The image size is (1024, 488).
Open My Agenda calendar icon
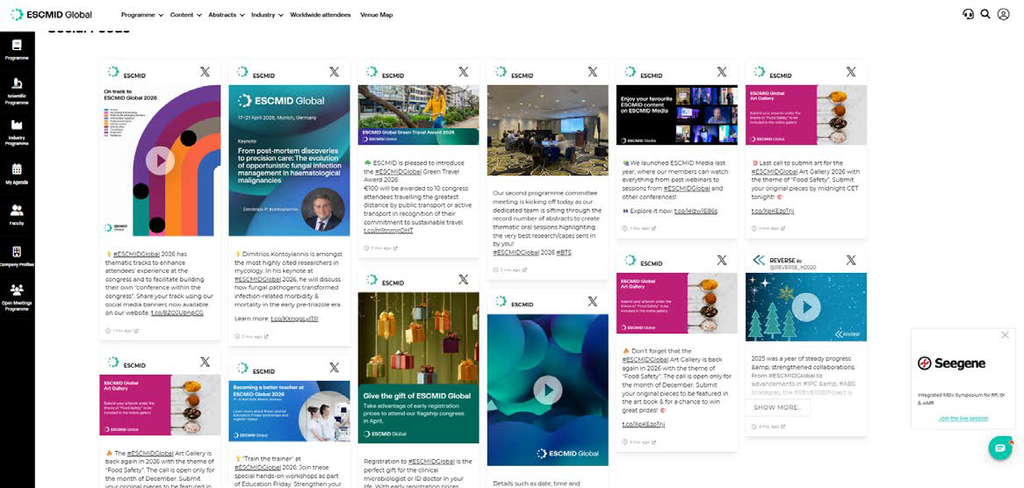click(17, 169)
